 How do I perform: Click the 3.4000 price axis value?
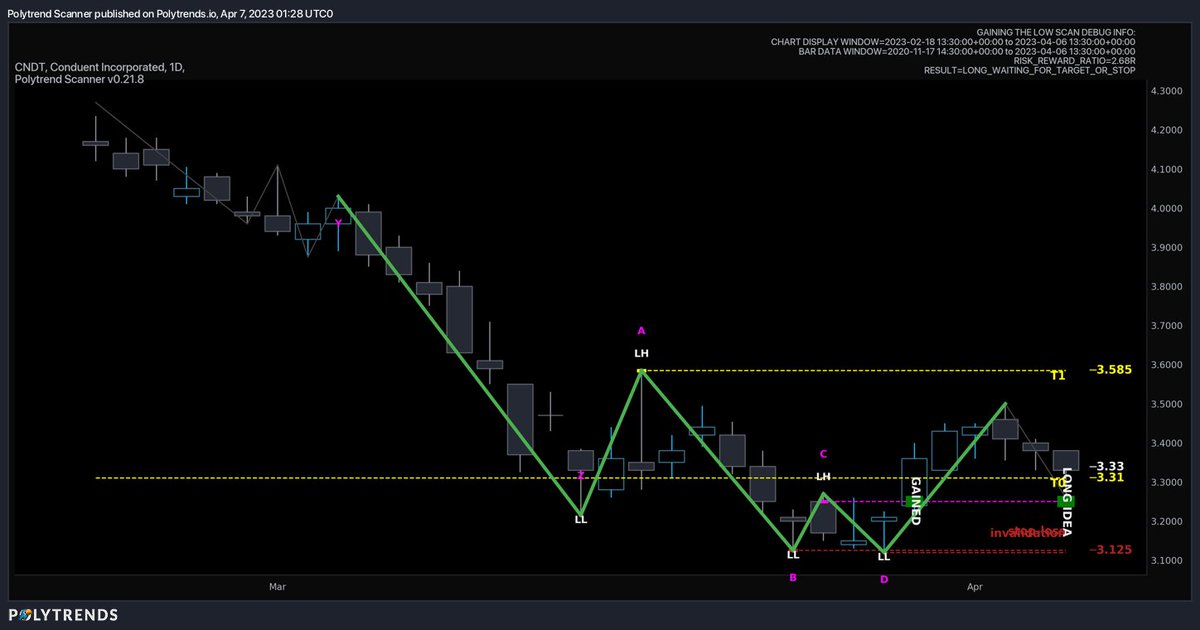coord(1169,443)
